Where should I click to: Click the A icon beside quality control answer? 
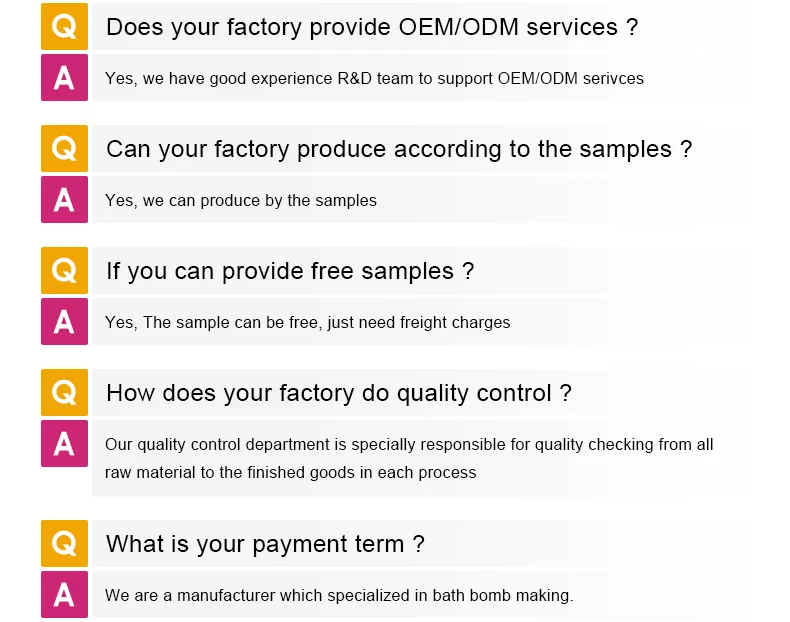coord(64,444)
